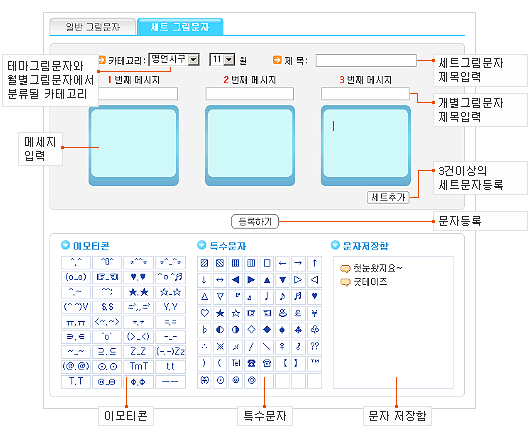Insert the filled heart special character
The image size is (530, 433).
[x=314, y=296]
